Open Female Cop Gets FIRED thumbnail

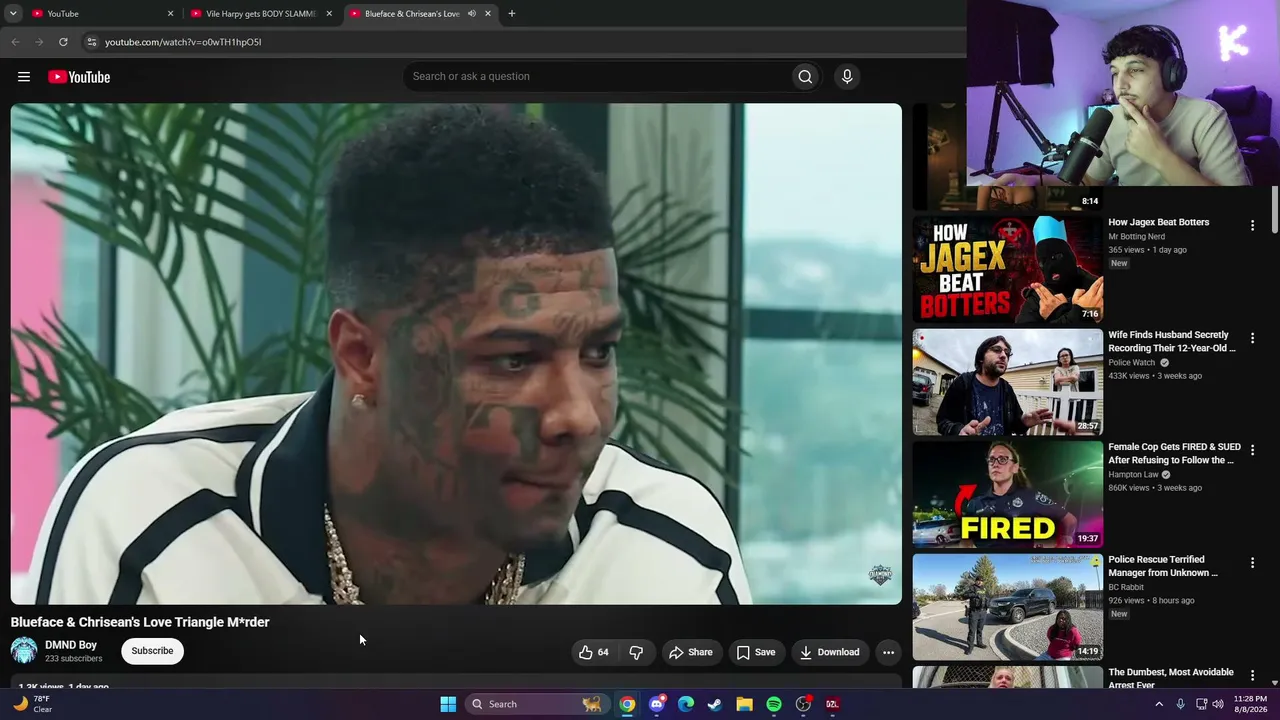coord(1008,494)
